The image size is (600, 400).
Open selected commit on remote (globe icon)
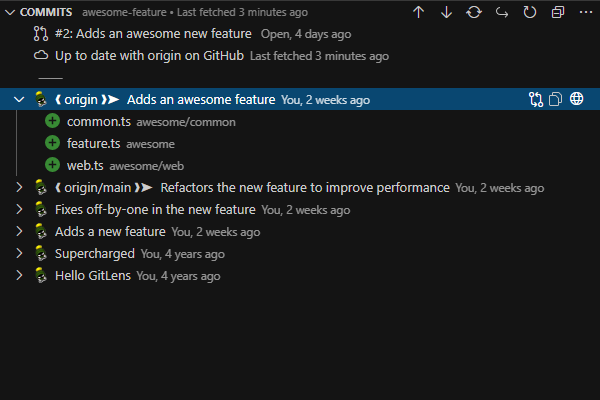coord(577,99)
